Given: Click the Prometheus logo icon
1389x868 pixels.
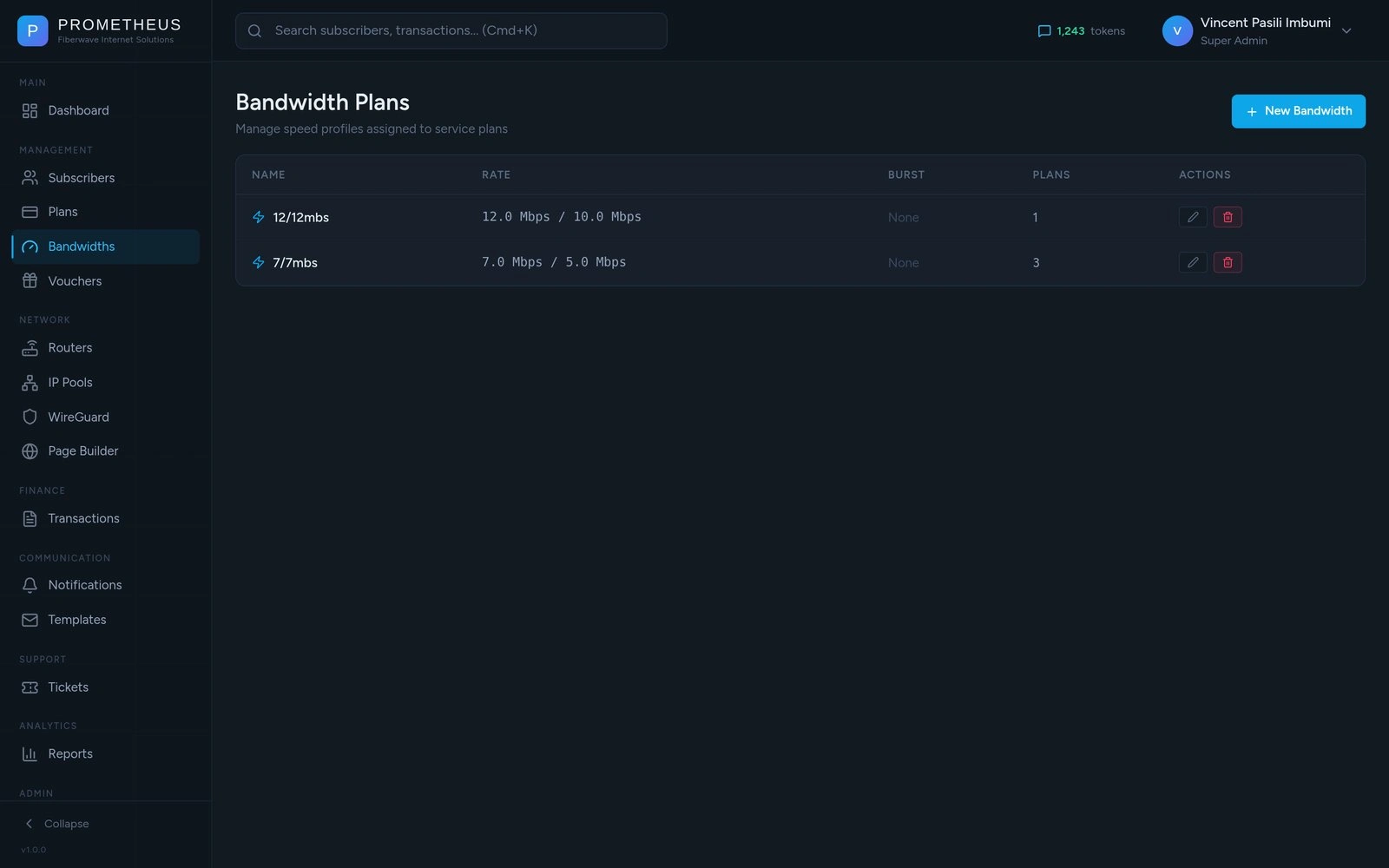Looking at the screenshot, I should tap(32, 31).
